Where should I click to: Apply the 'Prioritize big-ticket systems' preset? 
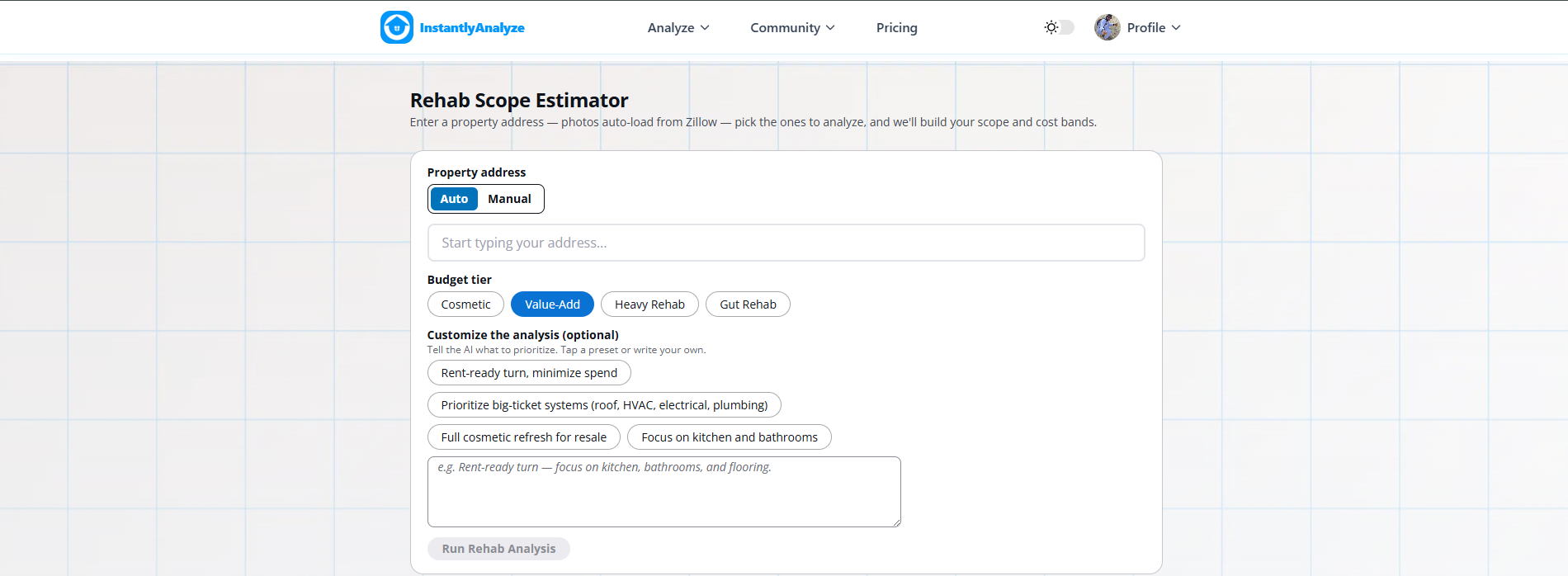click(x=604, y=405)
